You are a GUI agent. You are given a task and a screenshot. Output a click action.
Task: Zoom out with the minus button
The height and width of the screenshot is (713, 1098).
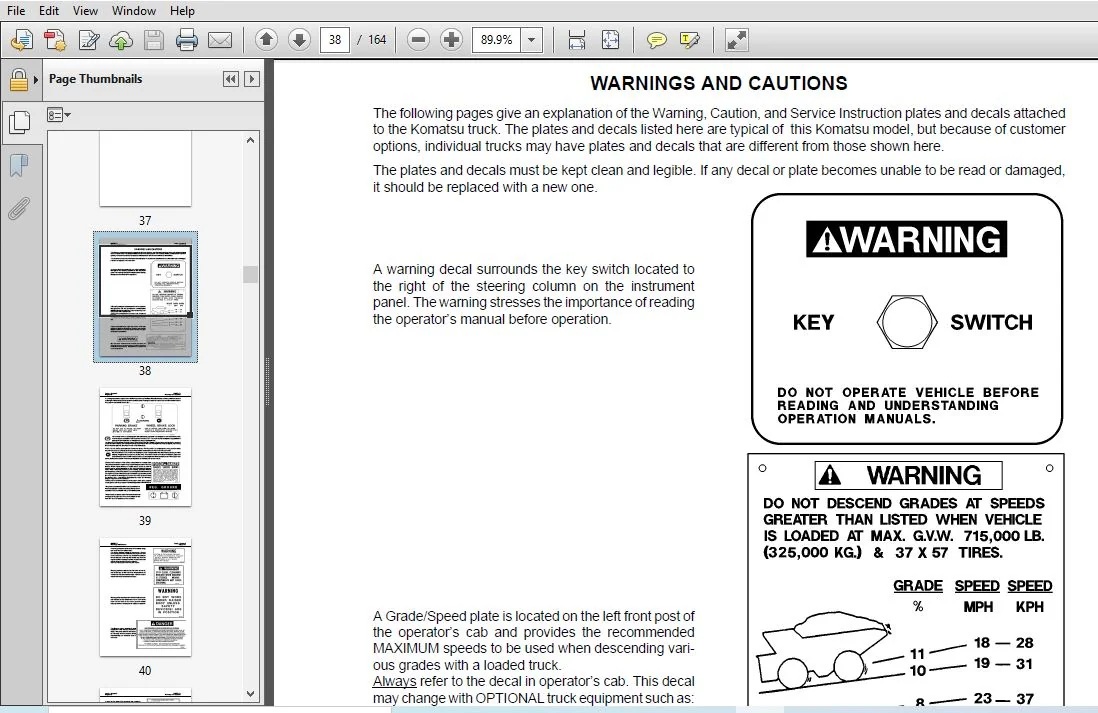[x=418, y=40]
